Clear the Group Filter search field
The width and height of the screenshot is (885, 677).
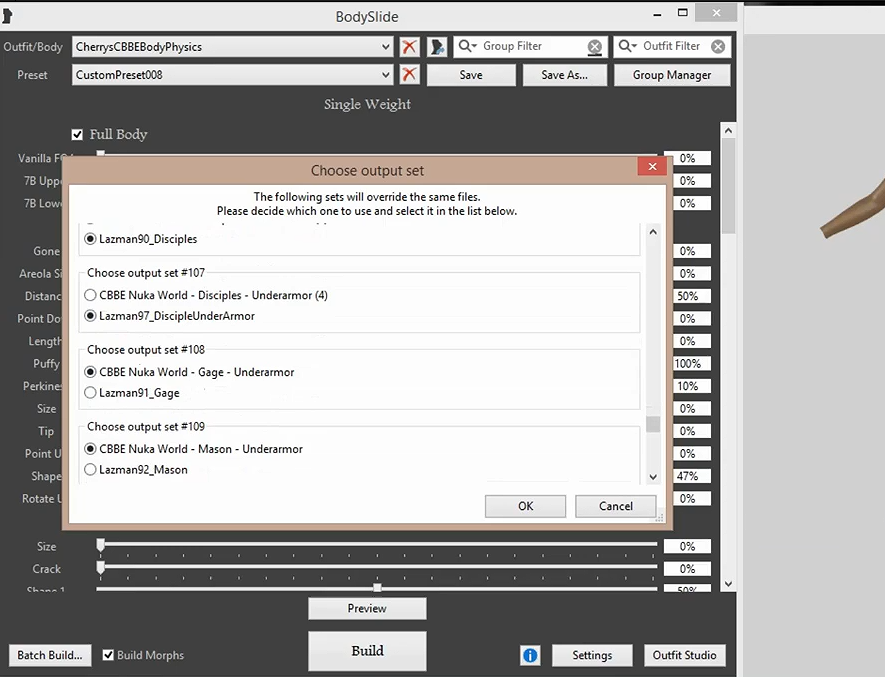tap(595, 47)
